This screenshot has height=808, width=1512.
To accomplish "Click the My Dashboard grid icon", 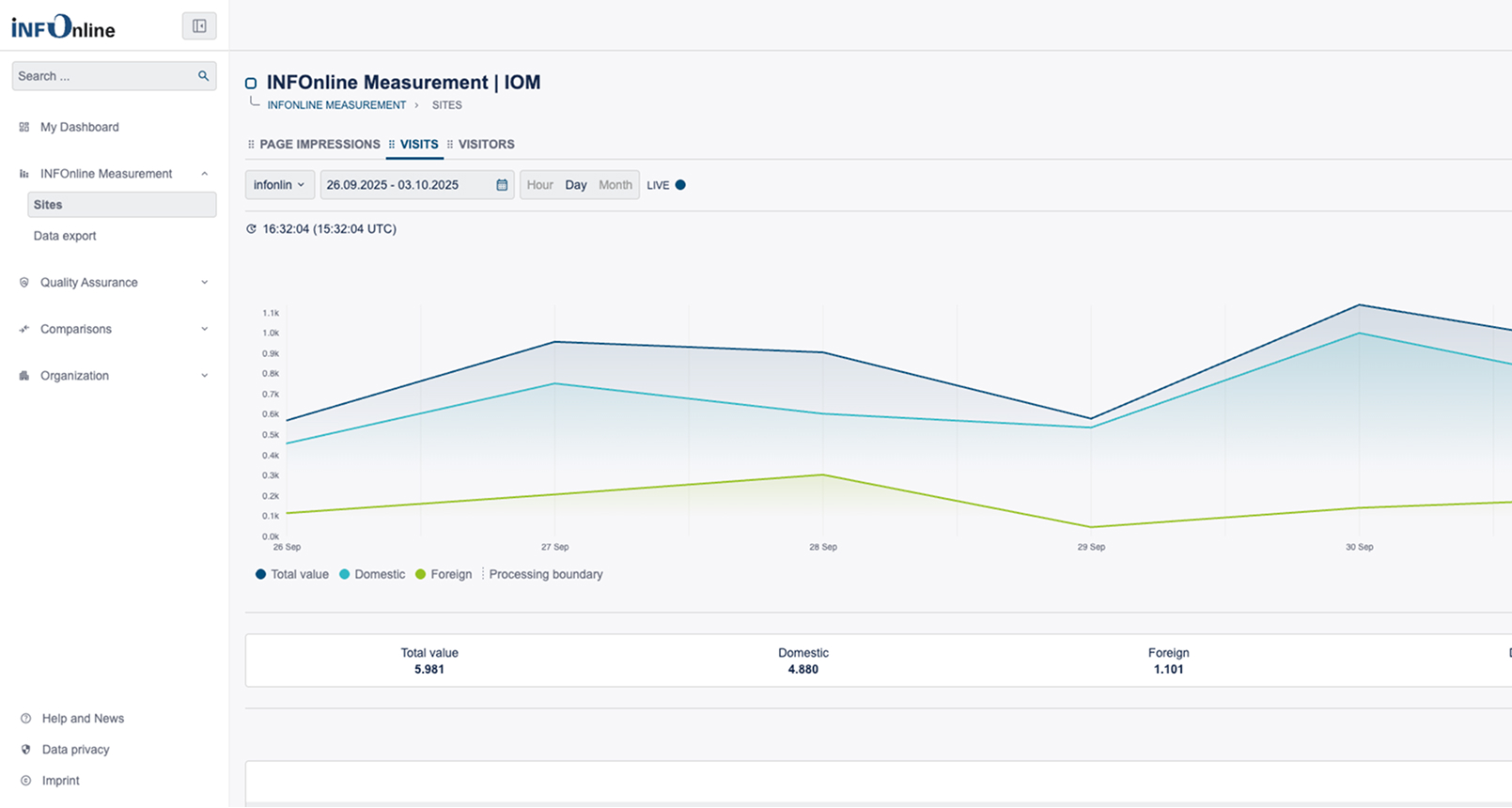I will tap(24, 127).
